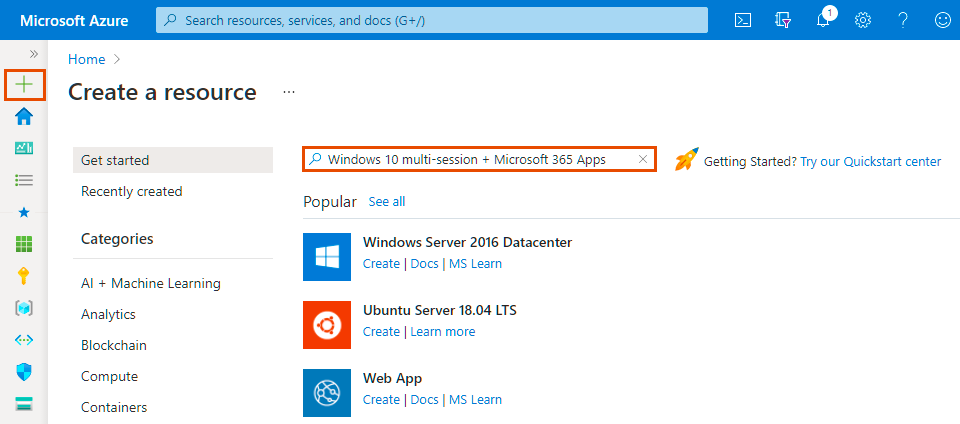Click the rocket Getting Started icon
The image size is (960, 424).
point(686,160)
